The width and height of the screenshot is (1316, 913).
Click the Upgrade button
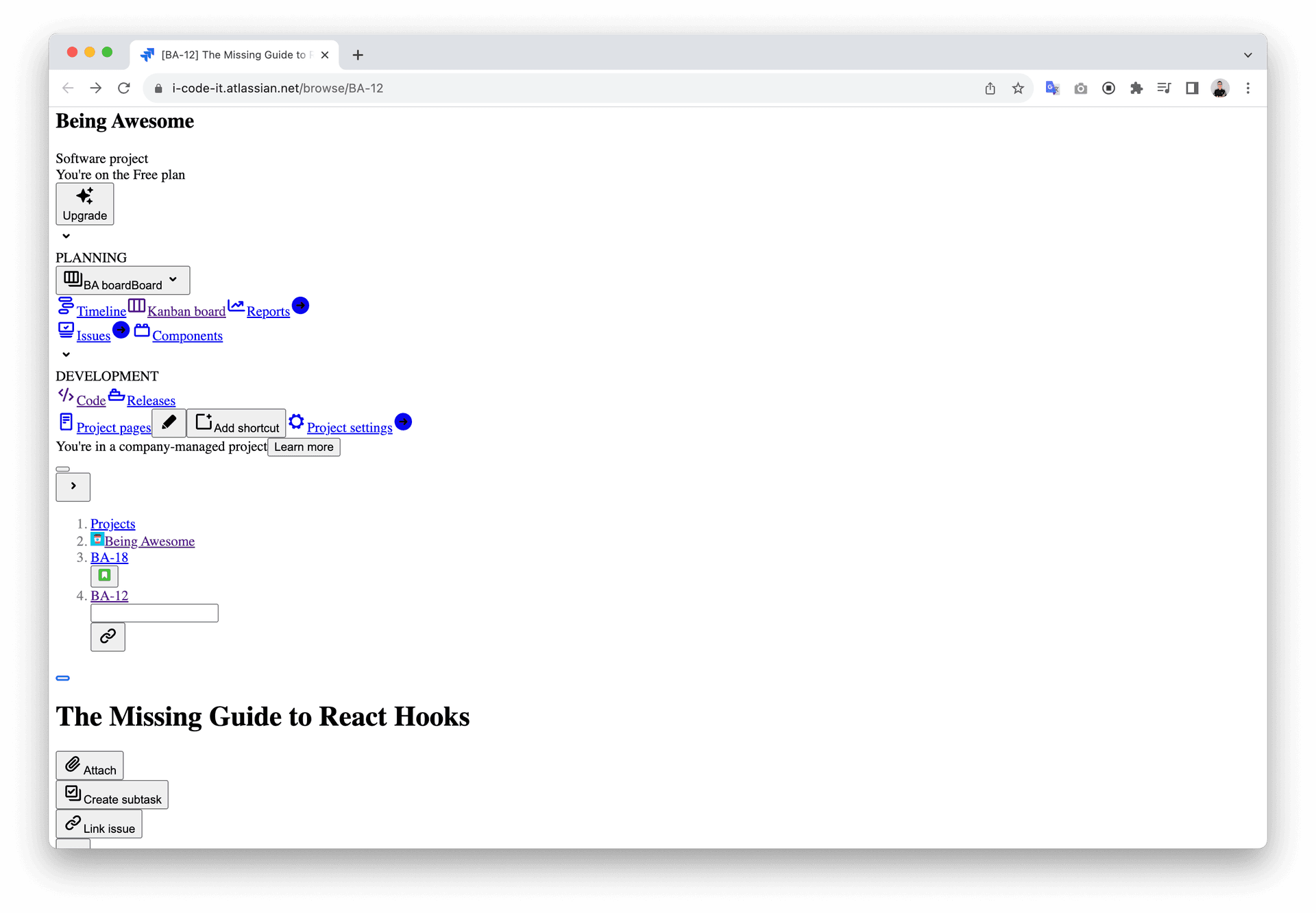(x=86, y=205)
